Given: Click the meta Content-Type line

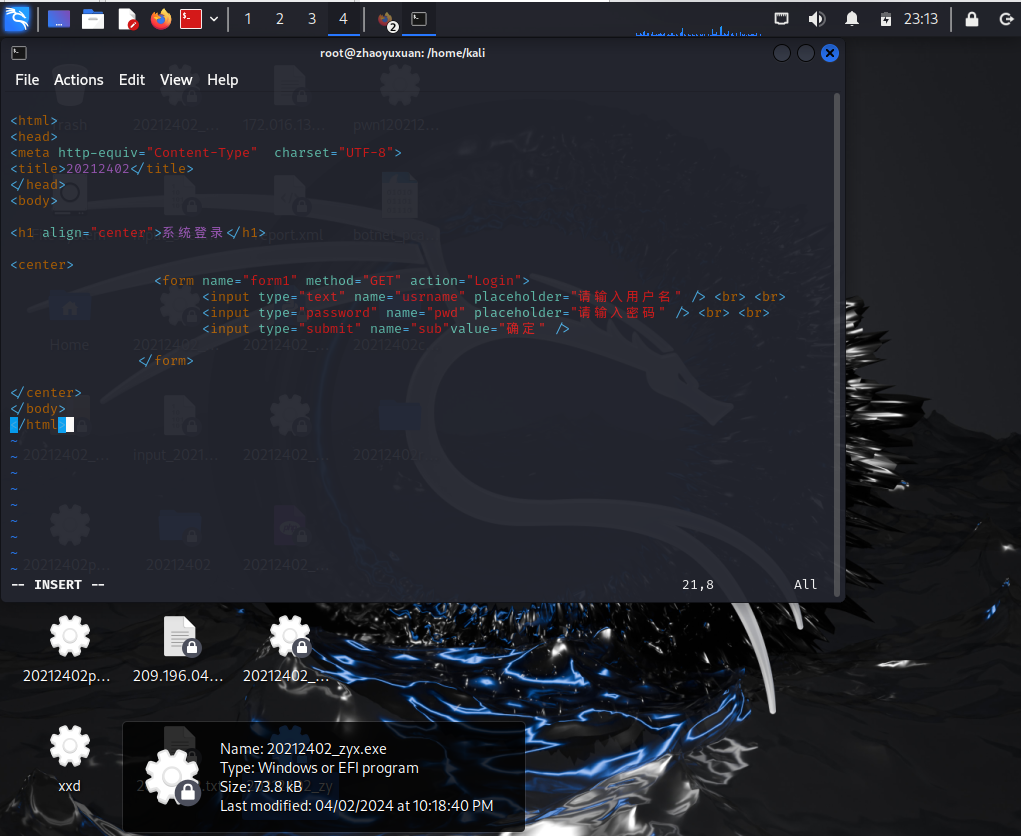Looking at the screenshot, I should [206, 152].
